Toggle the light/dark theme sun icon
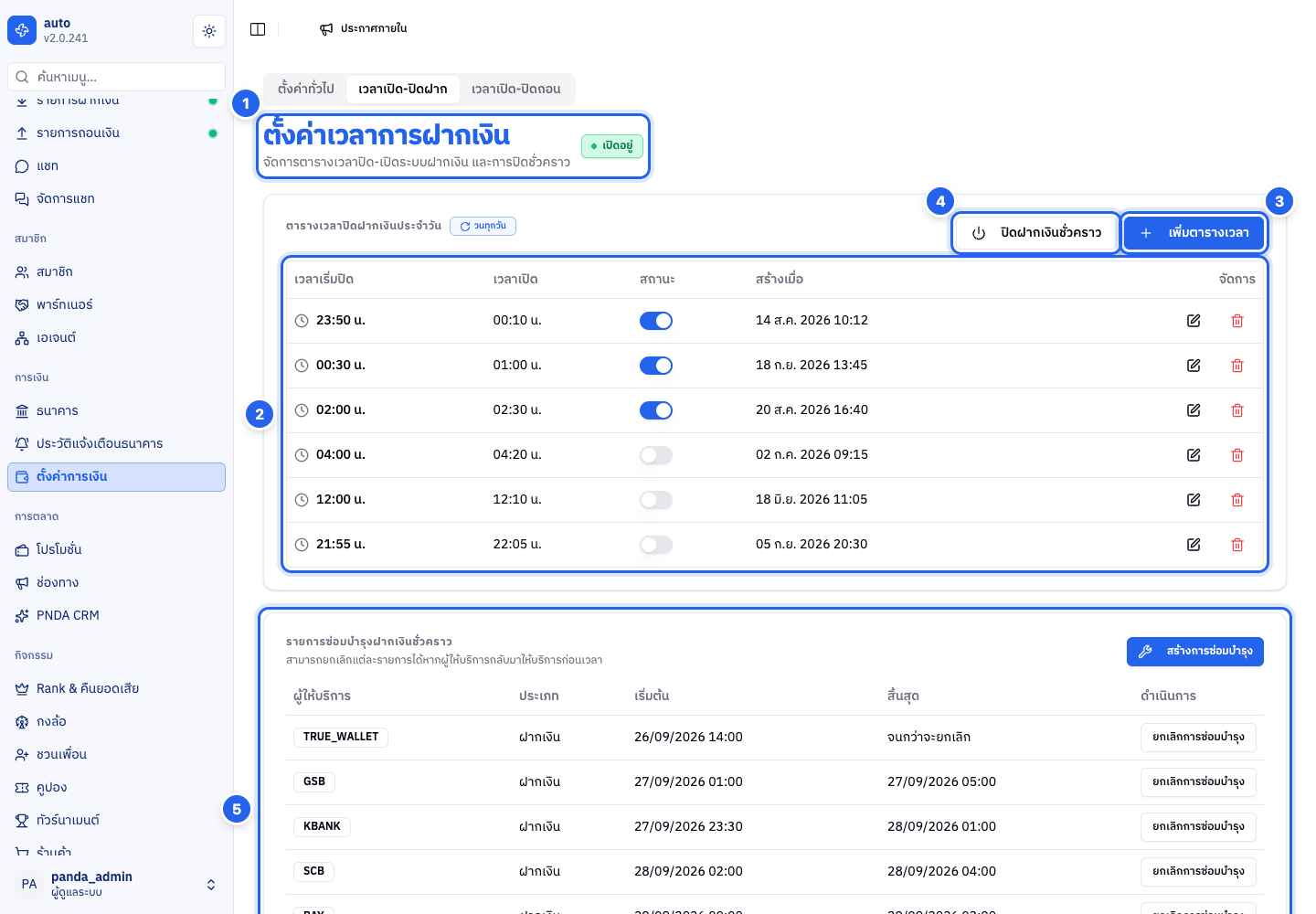The width and height of the screenshot is (1316, 914). (x=209, y=31)
